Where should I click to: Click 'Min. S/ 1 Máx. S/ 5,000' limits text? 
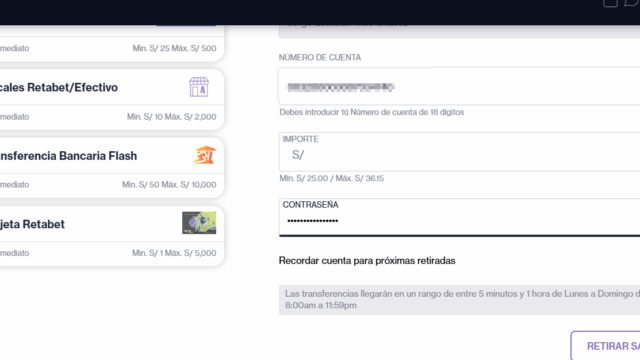[x=174, y=253]
